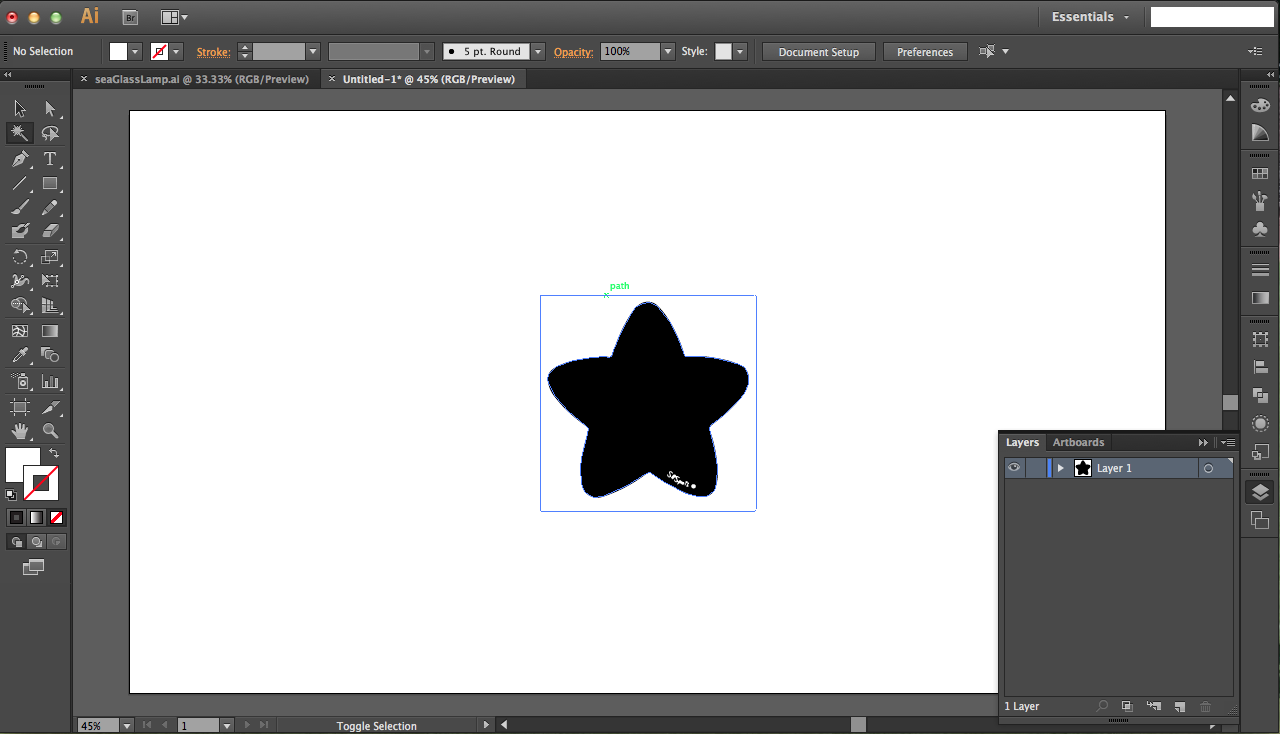Activate the Magic Wand tool
Viewport: 1280px width, 734px height.
click(x=20, y=133)
